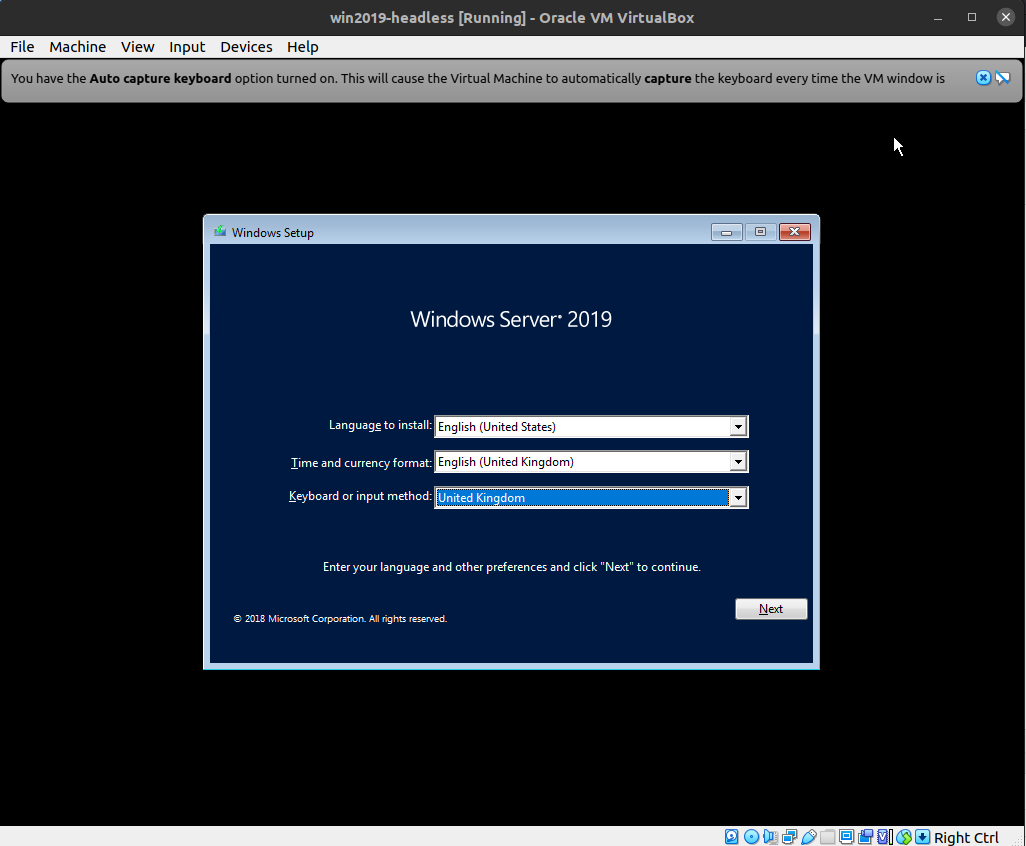1026x846 pixels.
Task: Click the virtual display status icon
Action: point(847,837)
